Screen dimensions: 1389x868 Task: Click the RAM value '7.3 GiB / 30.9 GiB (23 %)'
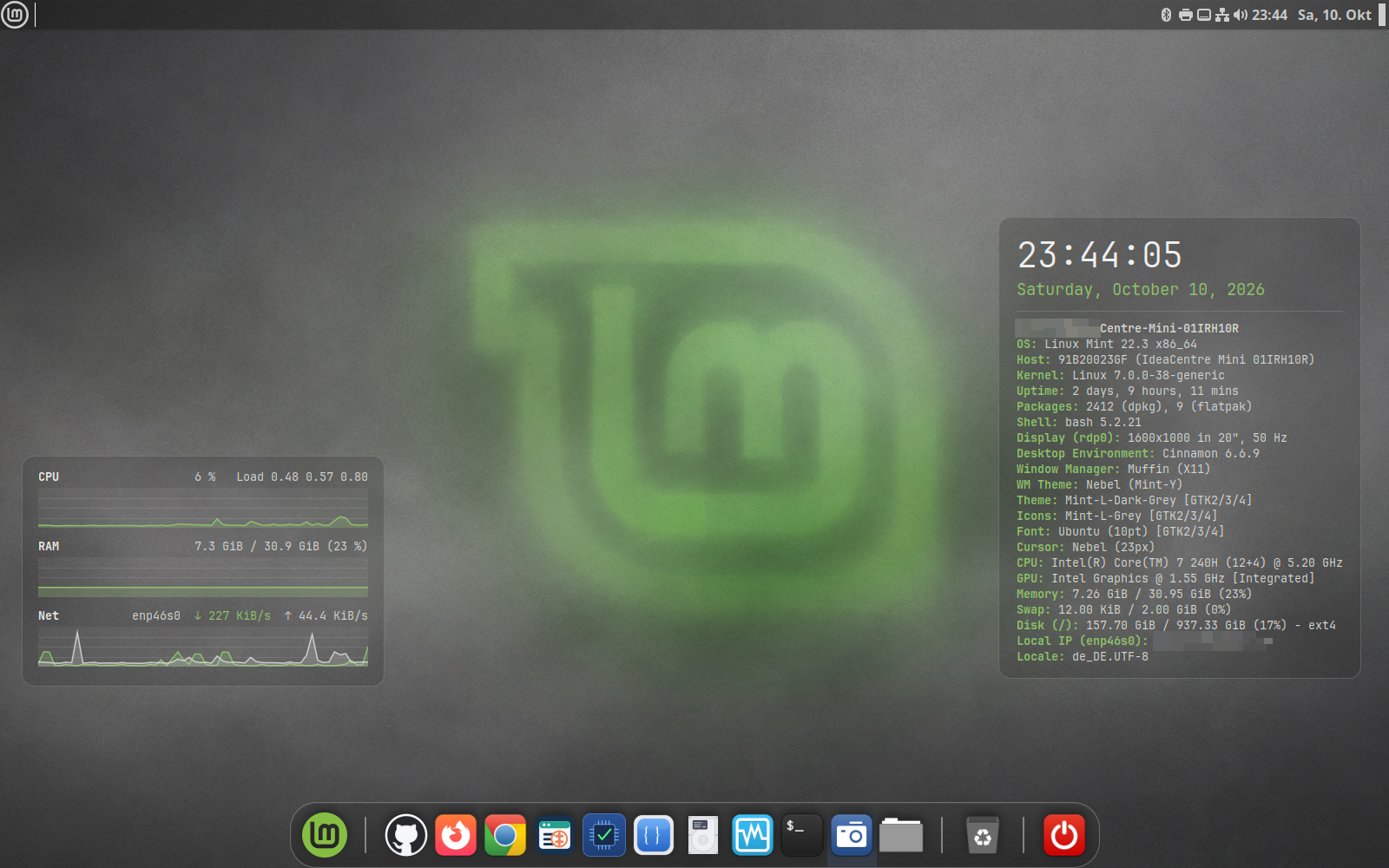tap(280, 547)
